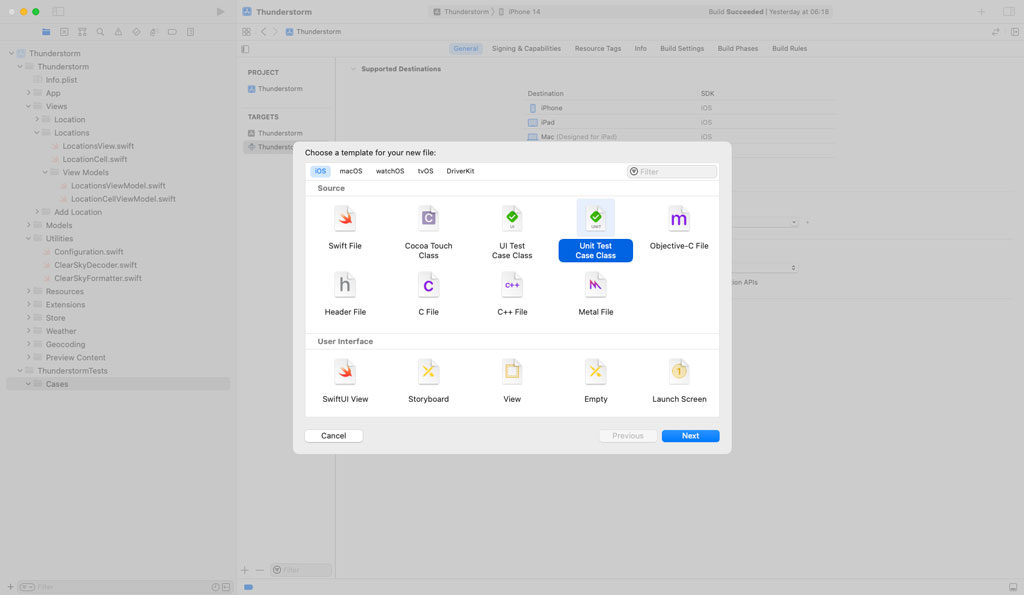This screenshot has height=595, width=1024.
Task: Open the DriverKit platform tab
Action: pos(460,171)
